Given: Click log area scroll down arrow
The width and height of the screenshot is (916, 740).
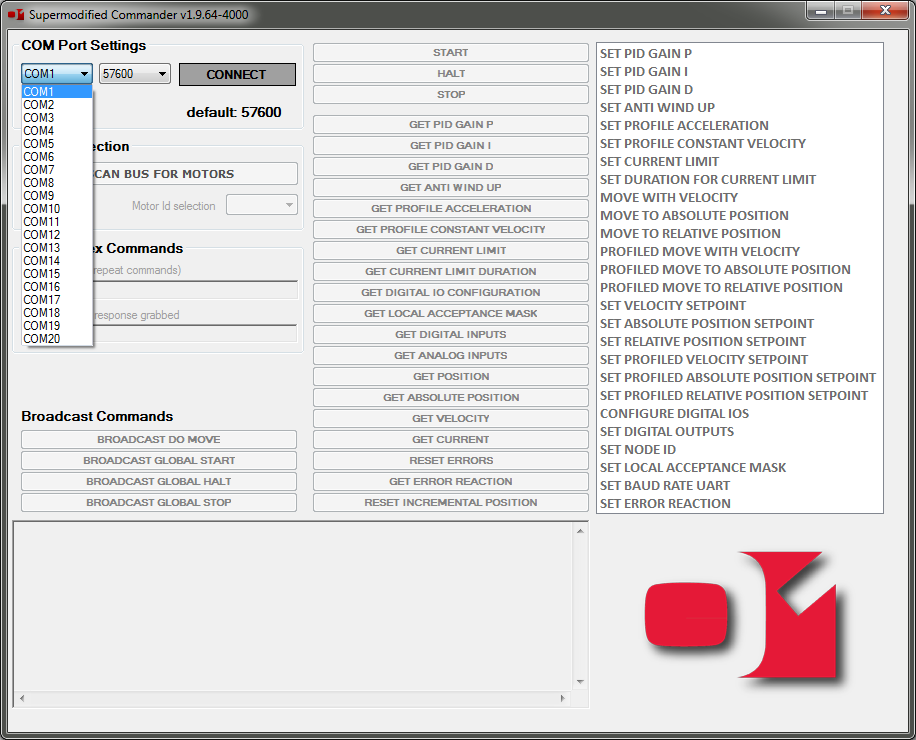Looking at the screenshot, I should (x=580, y=682).
